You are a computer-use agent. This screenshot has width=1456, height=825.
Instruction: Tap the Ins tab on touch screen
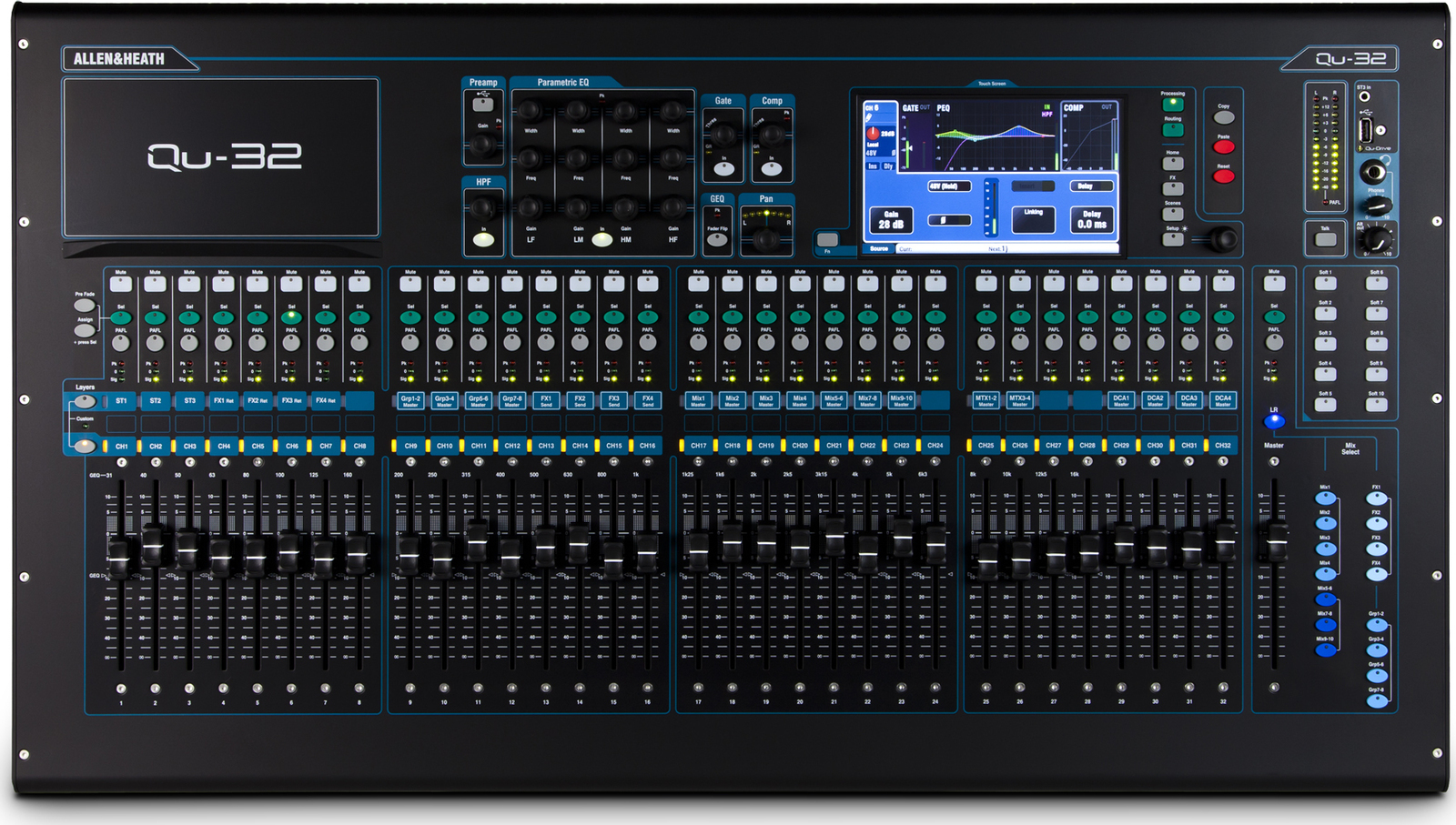click(x=873, y=166)
